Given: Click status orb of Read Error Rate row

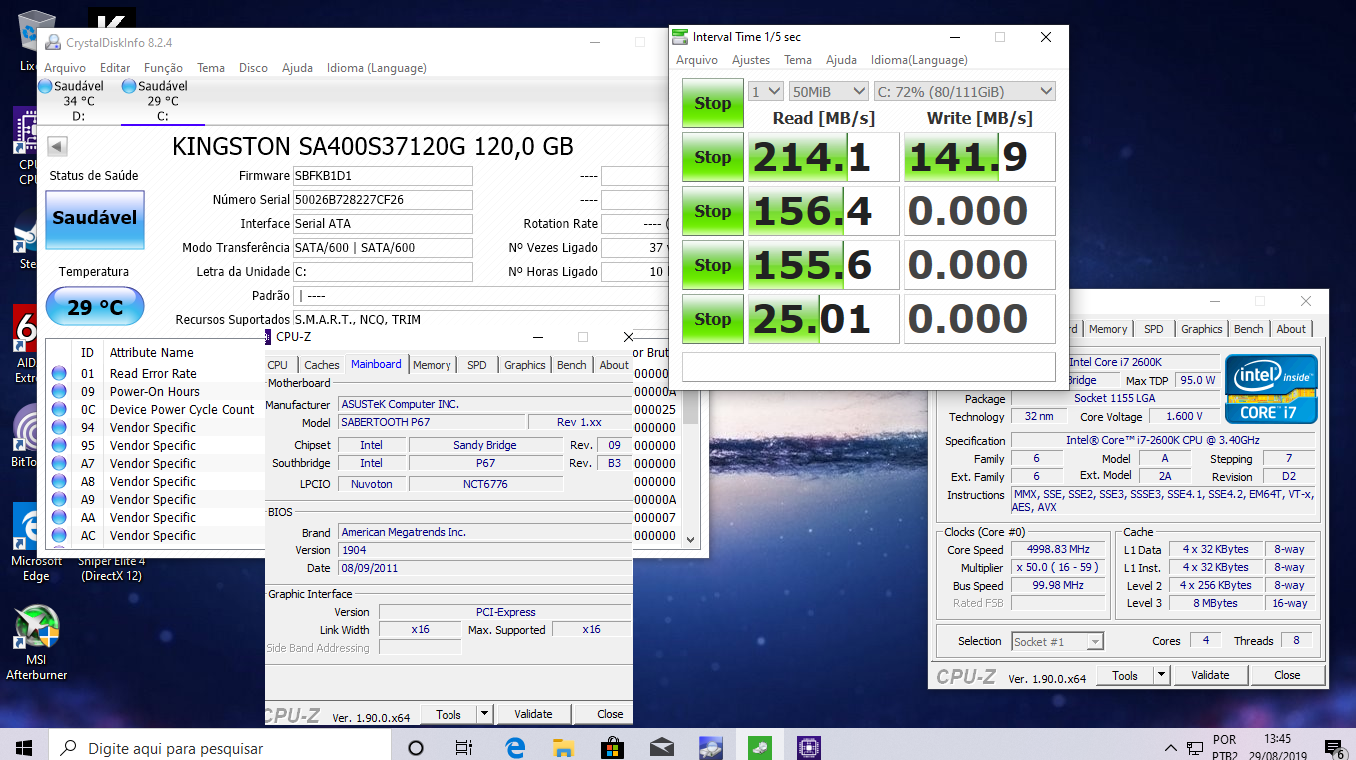Looking at the screenshot, I should (x=59, y=374).
